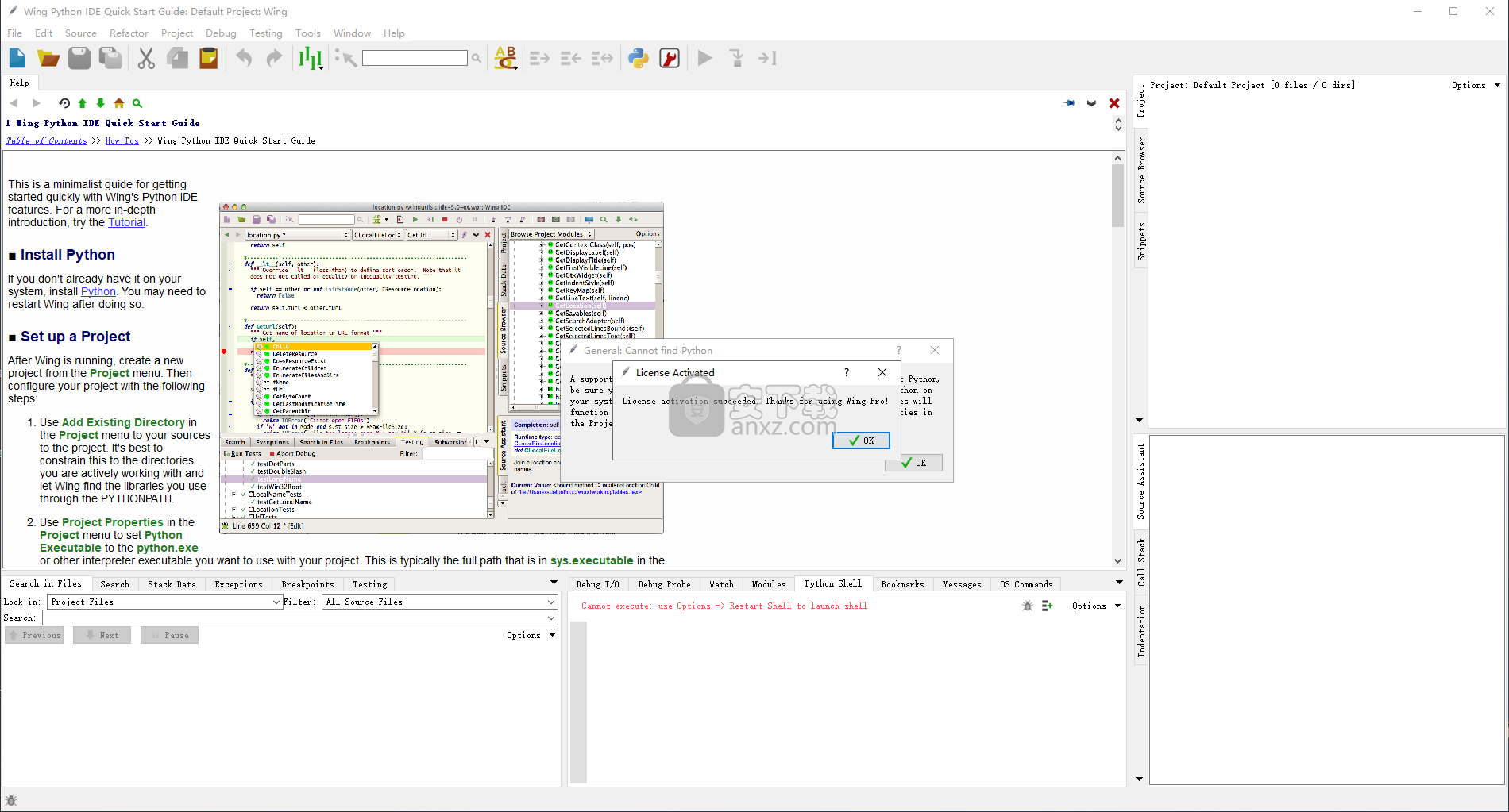This screenshot has width=1509, height=812.
Task: Expand the right bottom tabs overflow arrow
Action: tap(1119, 583)
